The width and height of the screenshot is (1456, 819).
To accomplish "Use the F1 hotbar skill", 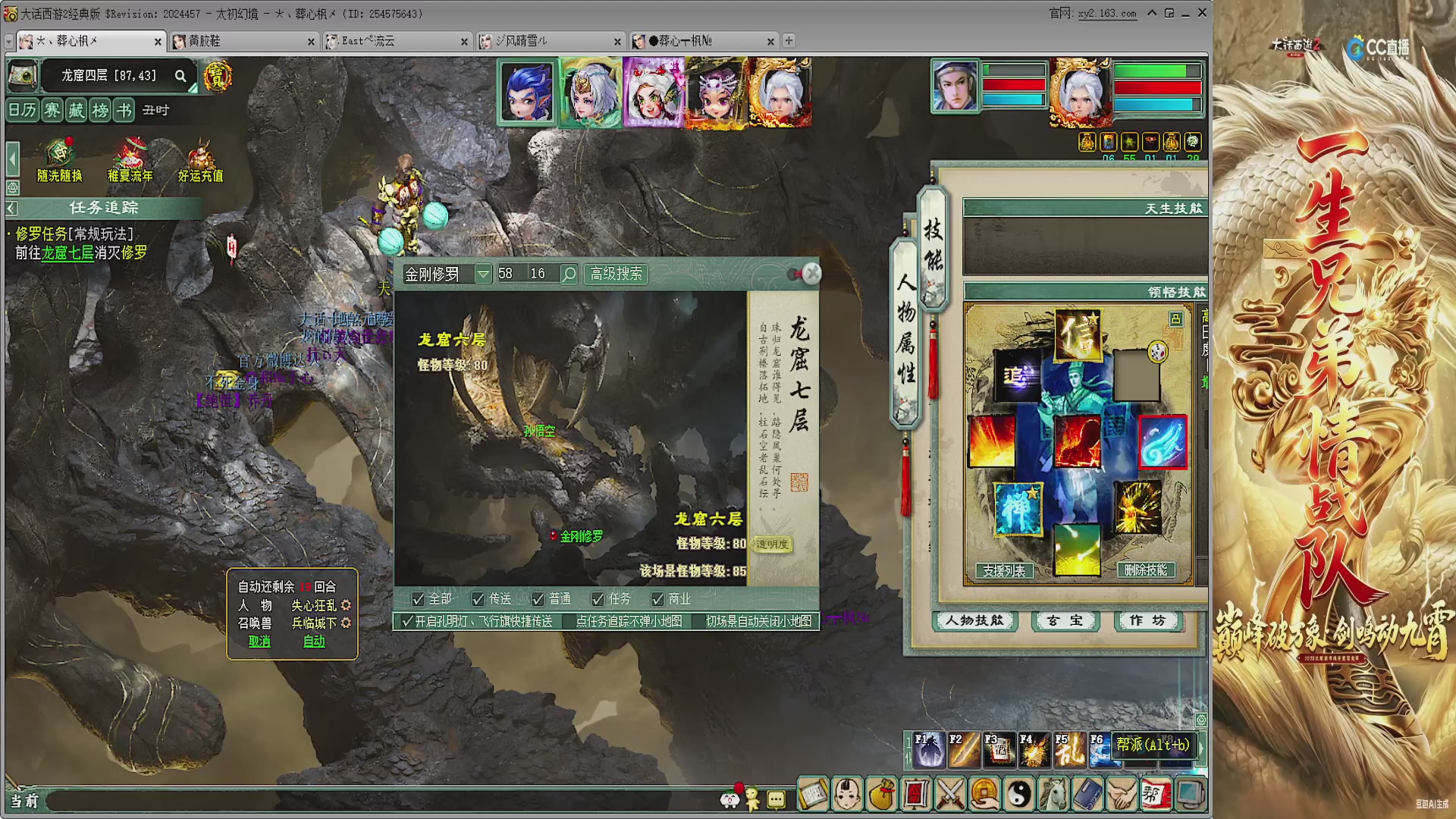I will pyautogui.click(x=928, y=750).
